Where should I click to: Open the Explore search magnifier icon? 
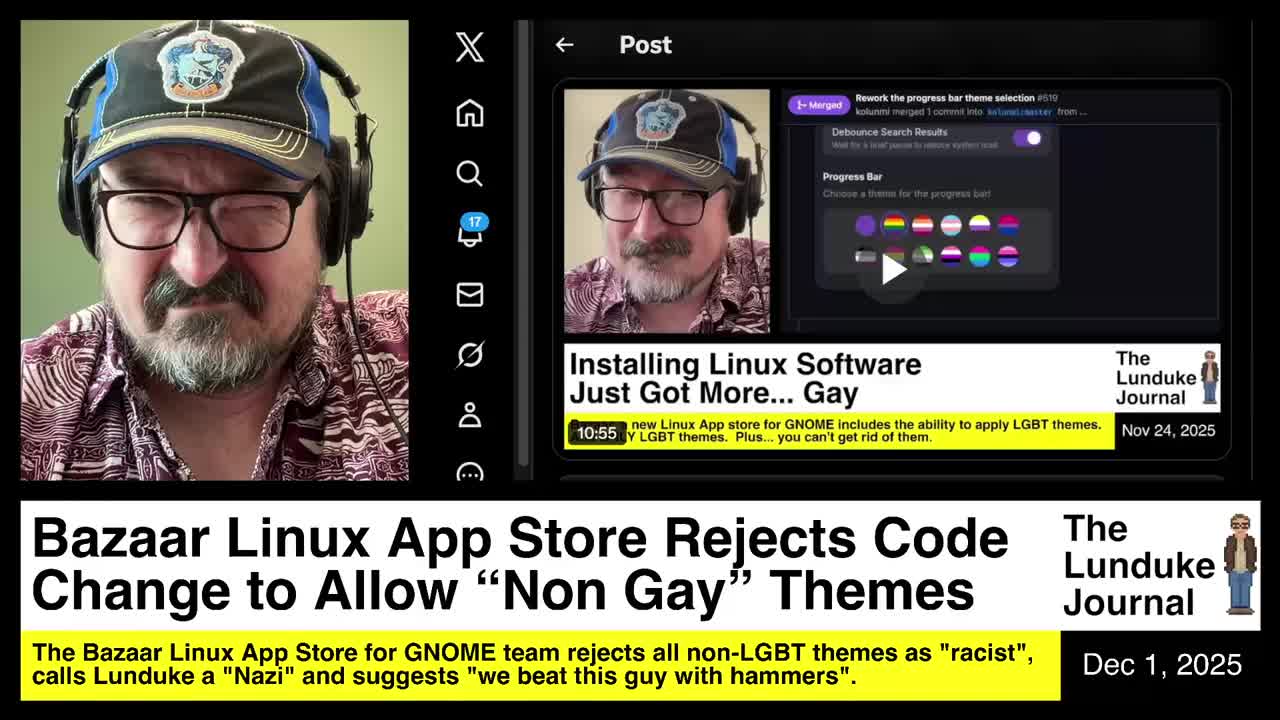point(469,173)
